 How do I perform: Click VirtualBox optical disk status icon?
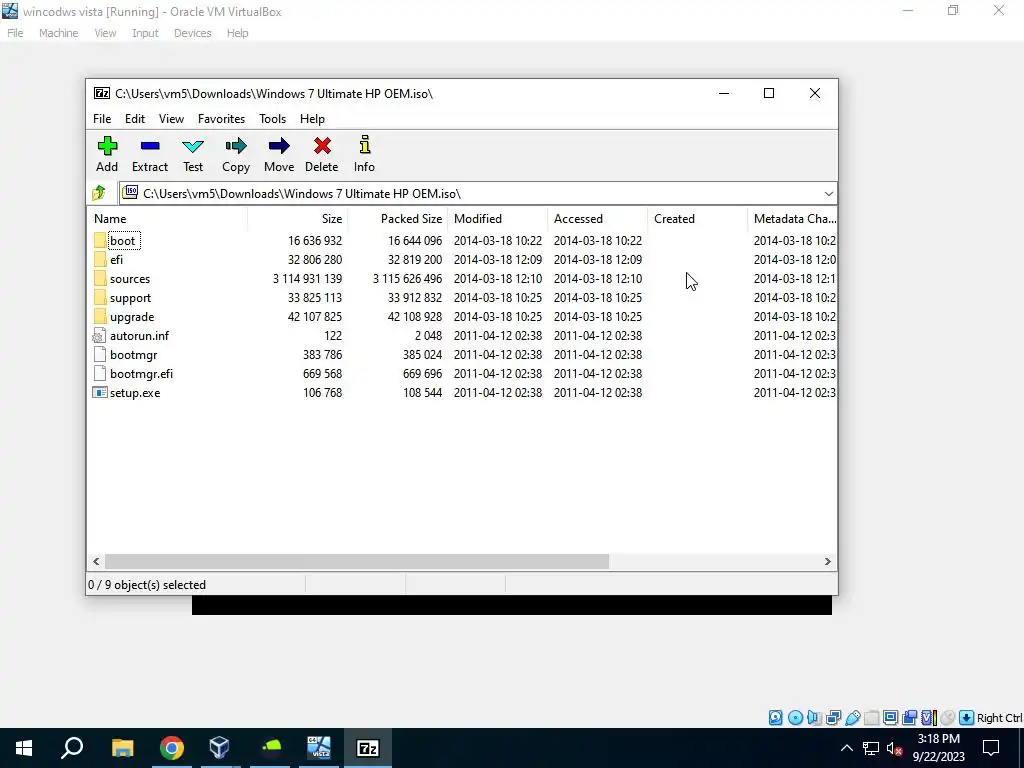[795, 718]
